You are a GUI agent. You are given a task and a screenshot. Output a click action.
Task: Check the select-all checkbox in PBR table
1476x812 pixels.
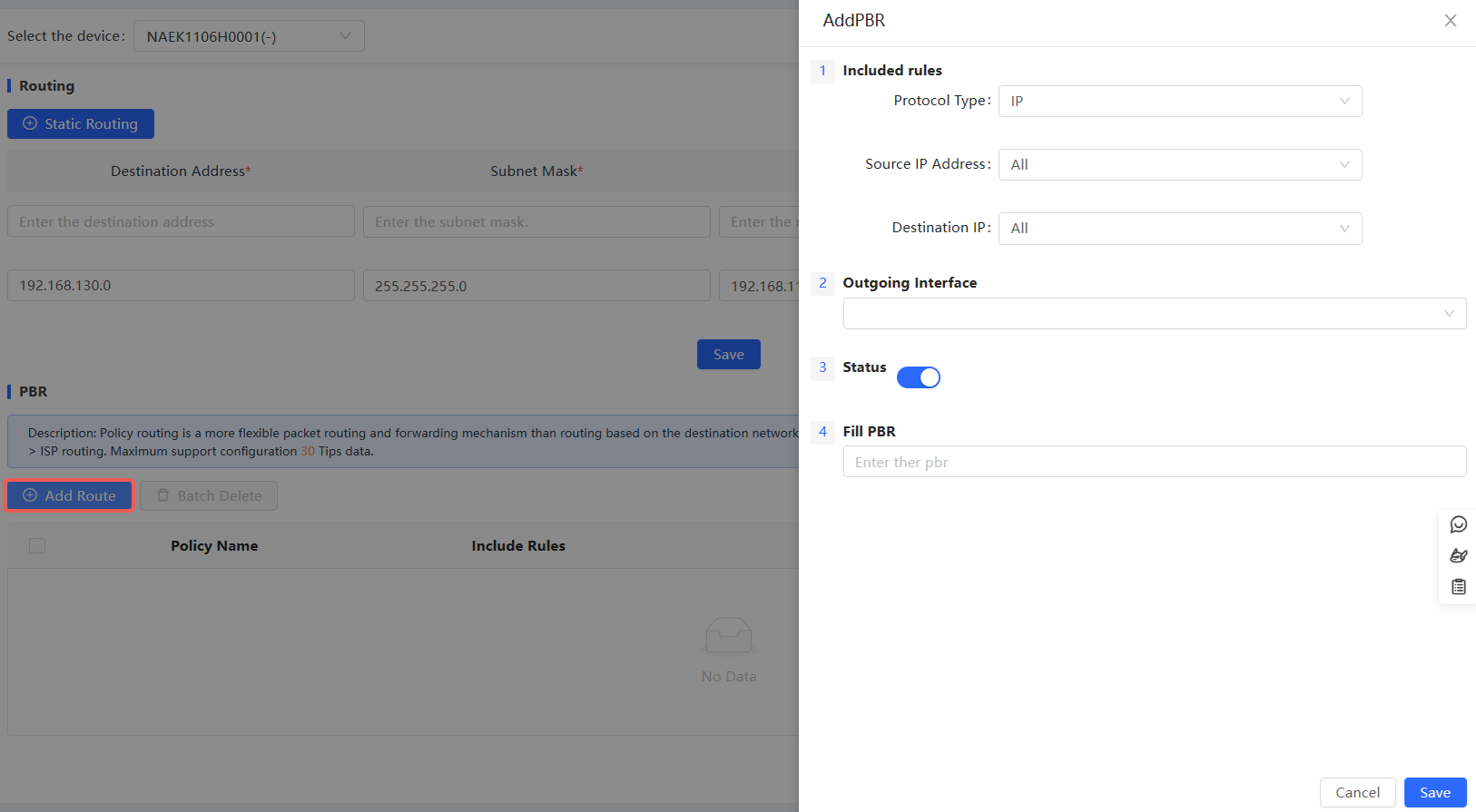[x=37, y=545]
